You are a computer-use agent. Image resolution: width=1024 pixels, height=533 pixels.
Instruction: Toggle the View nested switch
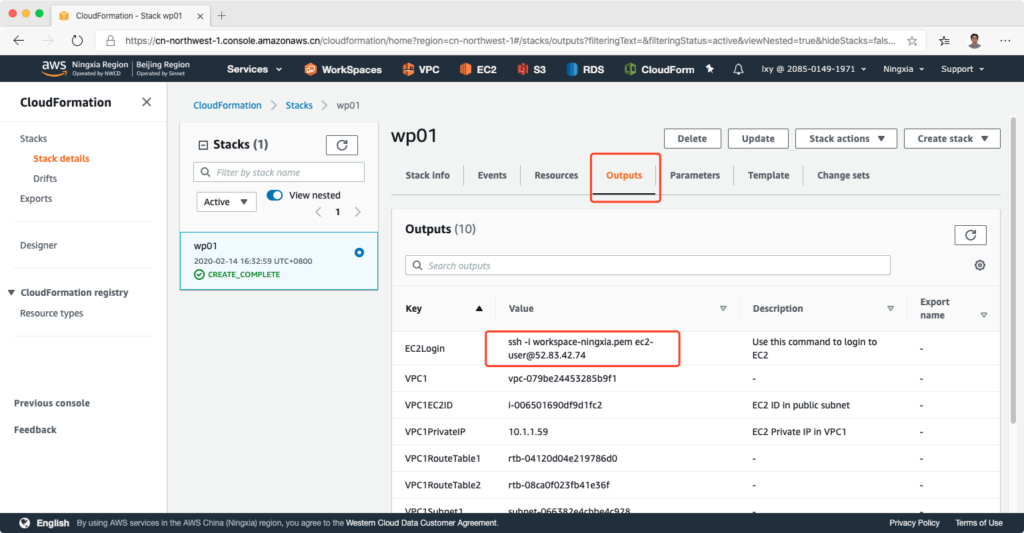tap(275, 195)
